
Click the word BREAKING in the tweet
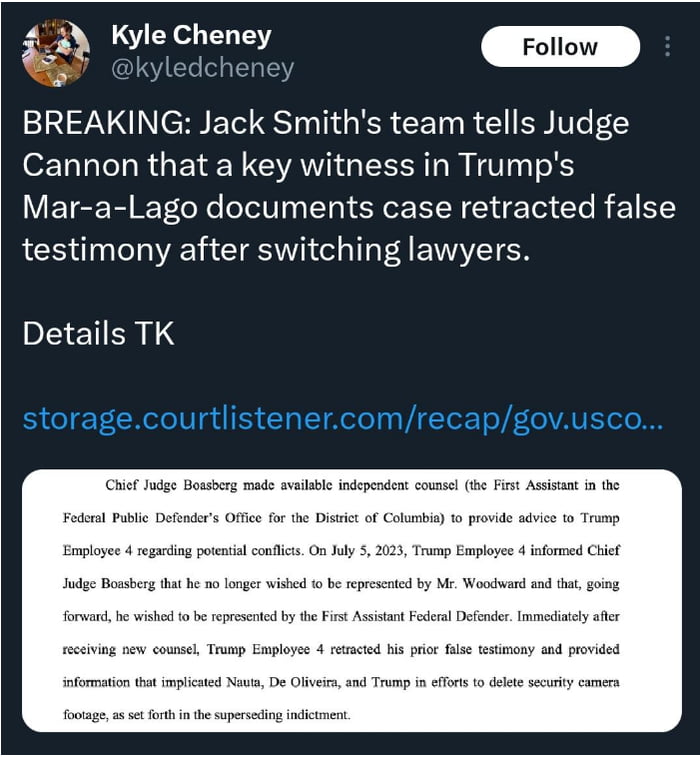104,125
